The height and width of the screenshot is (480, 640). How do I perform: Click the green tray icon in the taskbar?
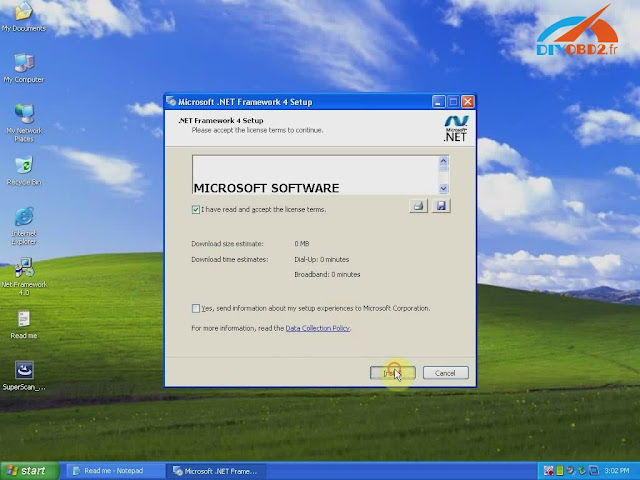pyautogui.click(x=560, y=470)
